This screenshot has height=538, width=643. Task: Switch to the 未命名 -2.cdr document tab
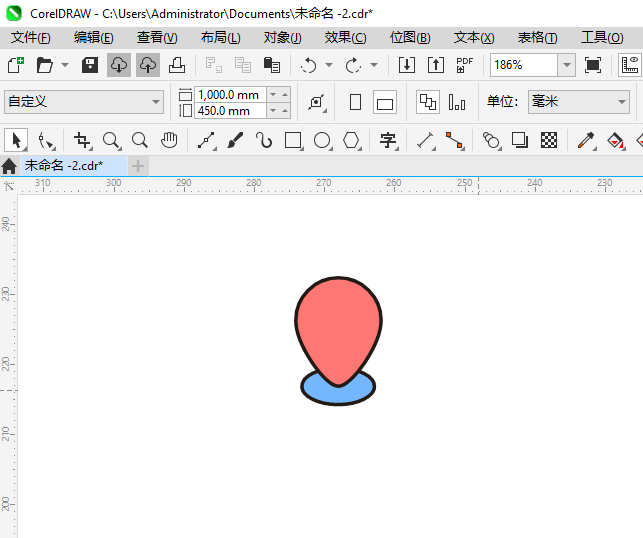(x=63, y=165)
